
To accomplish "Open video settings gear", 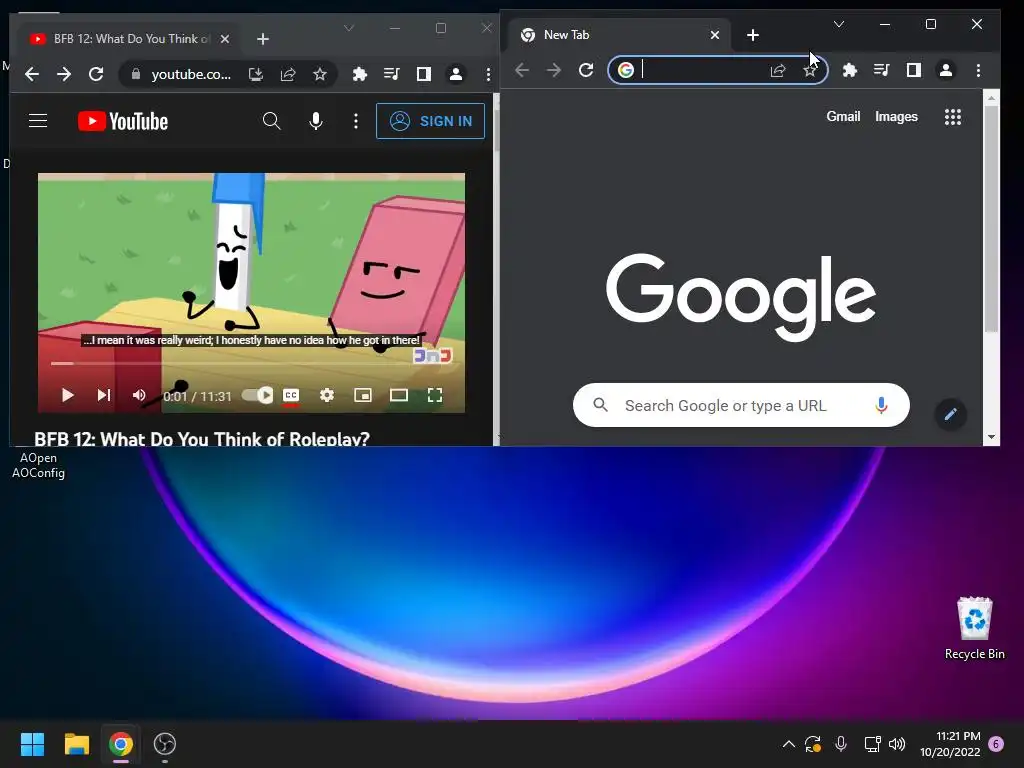I will [x=327, y=395].
